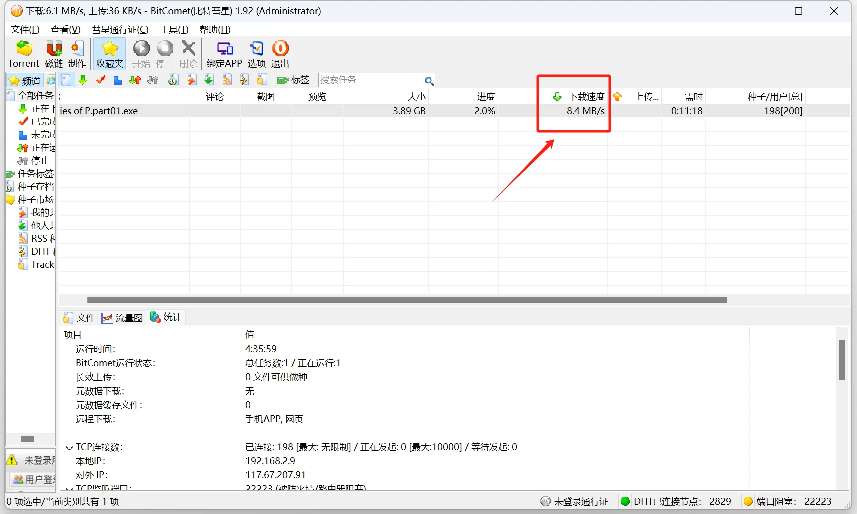
Task: Open Options (选项) from the toolbar
Action: 257,52
